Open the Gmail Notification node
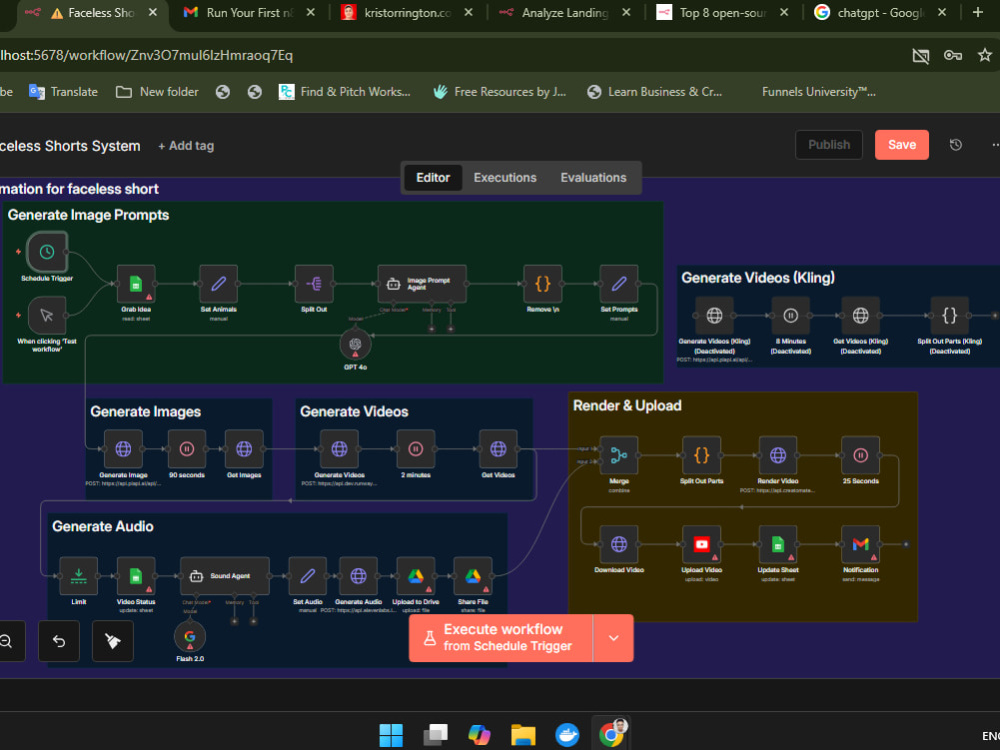1000x750 pixels. pyautogui.click(x=860, y=544)
